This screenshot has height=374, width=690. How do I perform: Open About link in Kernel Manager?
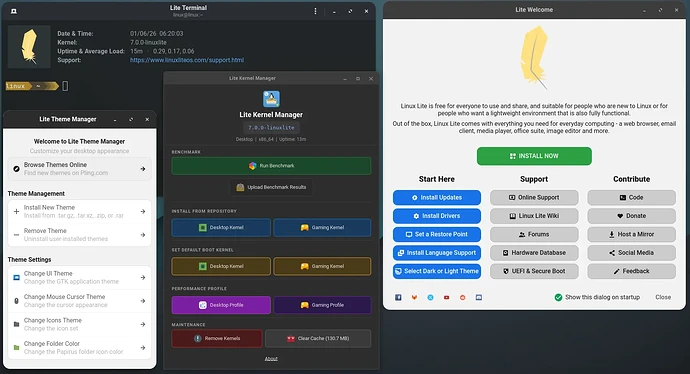(271, 359)
